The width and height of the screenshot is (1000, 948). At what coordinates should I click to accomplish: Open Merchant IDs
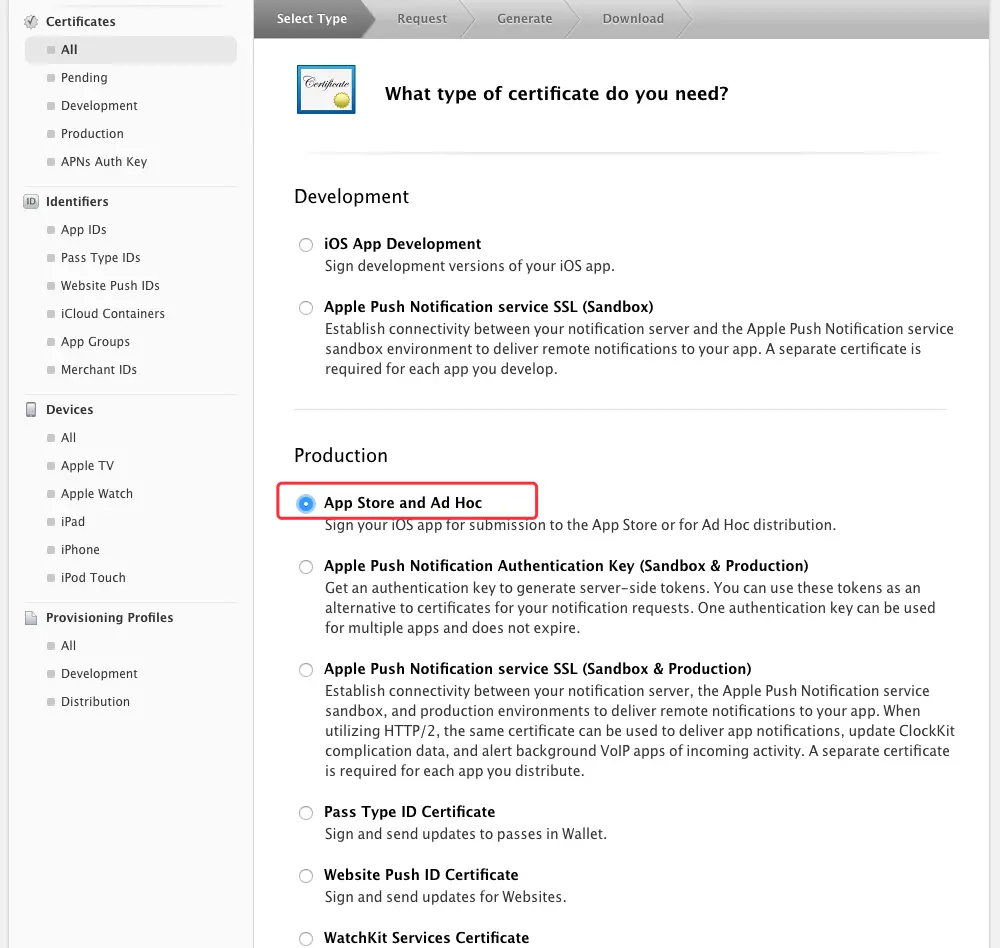pyautogui.click(x=99, y=370)
